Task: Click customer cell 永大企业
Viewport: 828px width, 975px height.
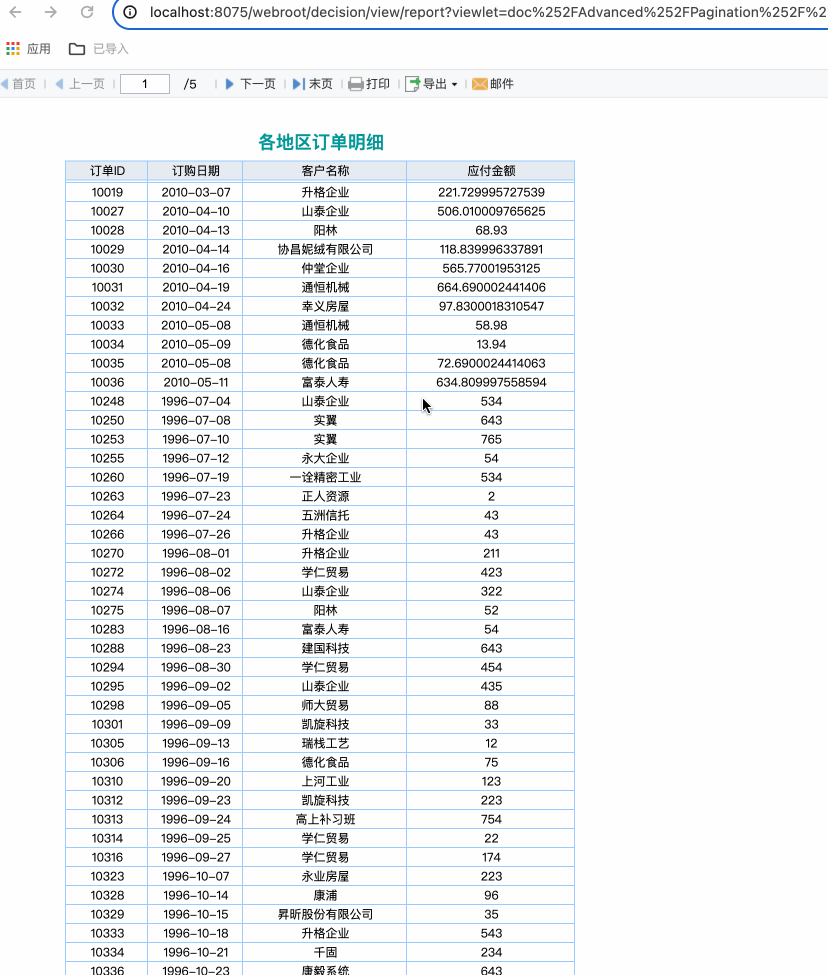Action: pyautogui.click(x=324, y=458)
